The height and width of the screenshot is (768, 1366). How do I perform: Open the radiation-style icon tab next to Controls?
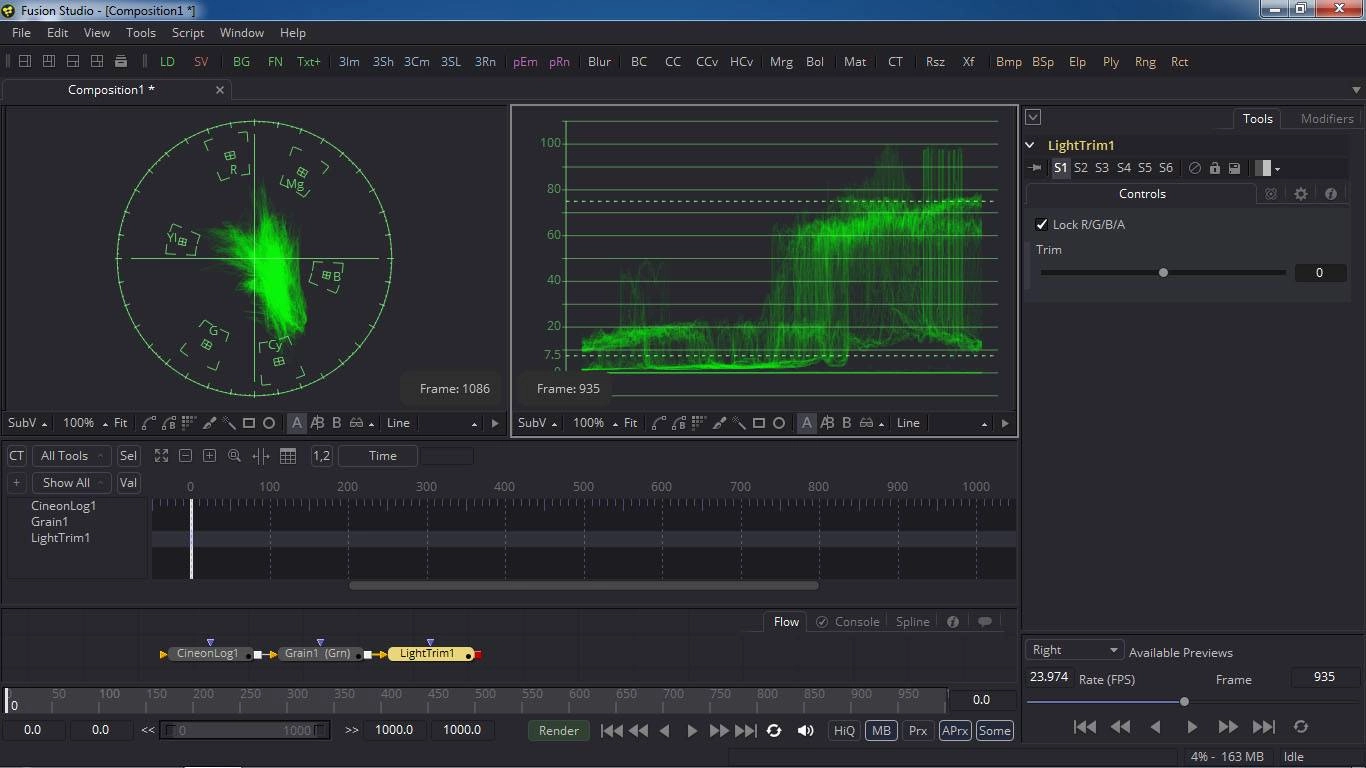1271,194
